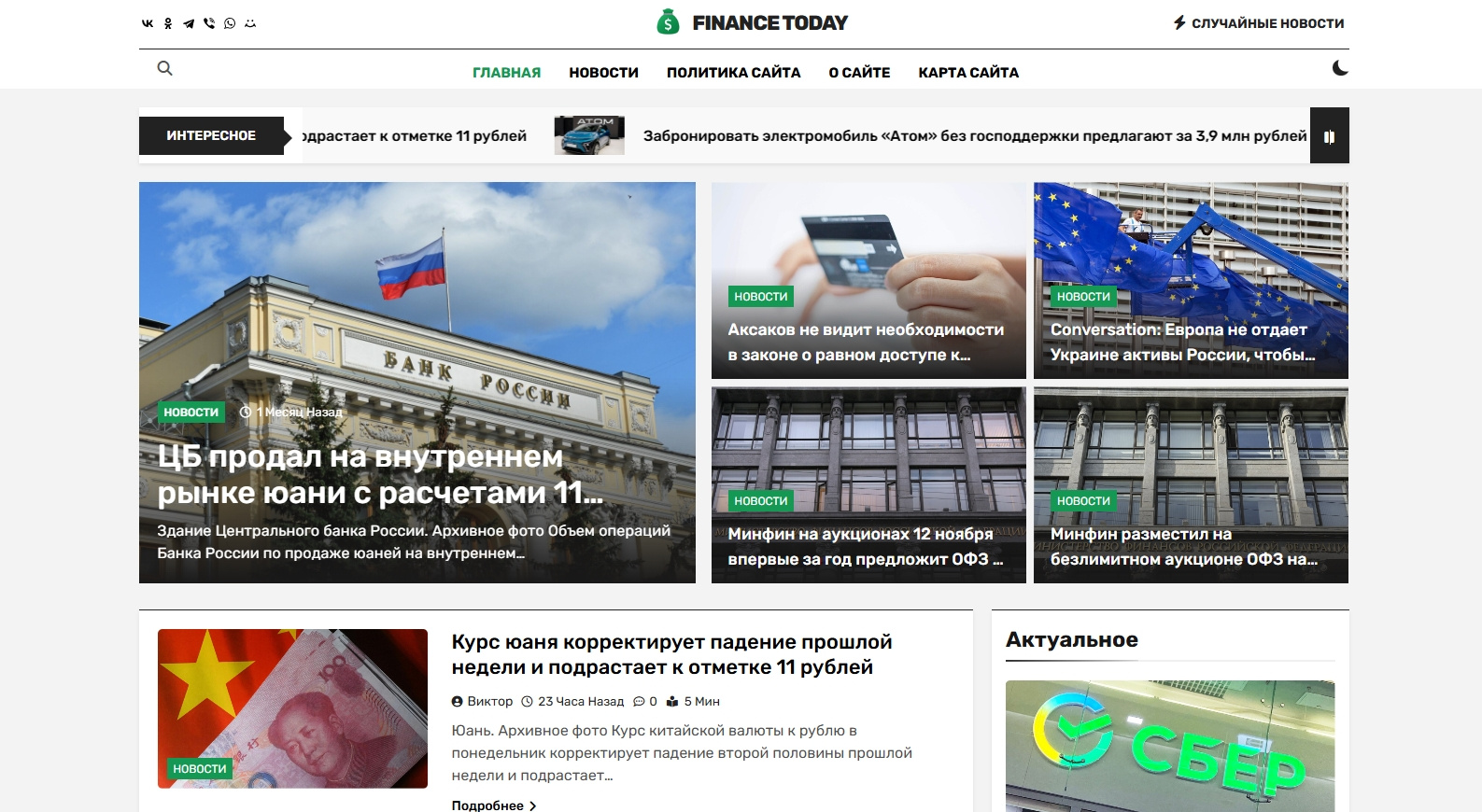The width and height of the screenshot is (1482, 812).
Task: Open the ticker headline about the Атом electric car
Action: (x=975, y=136)
